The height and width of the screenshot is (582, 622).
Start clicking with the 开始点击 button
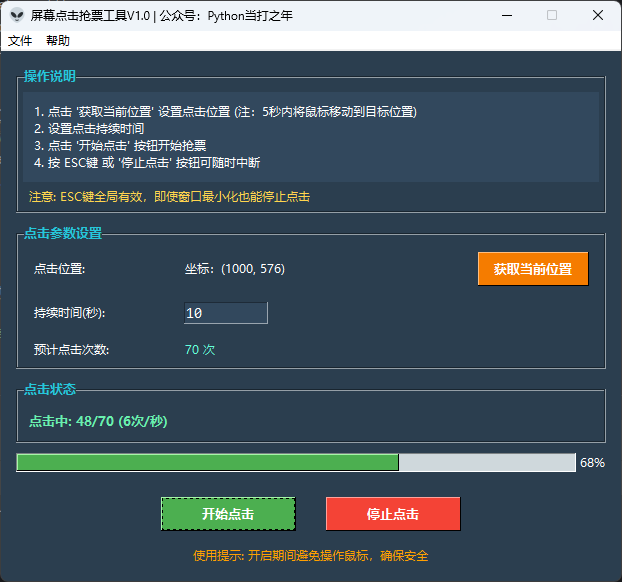[x=228, y=514]
